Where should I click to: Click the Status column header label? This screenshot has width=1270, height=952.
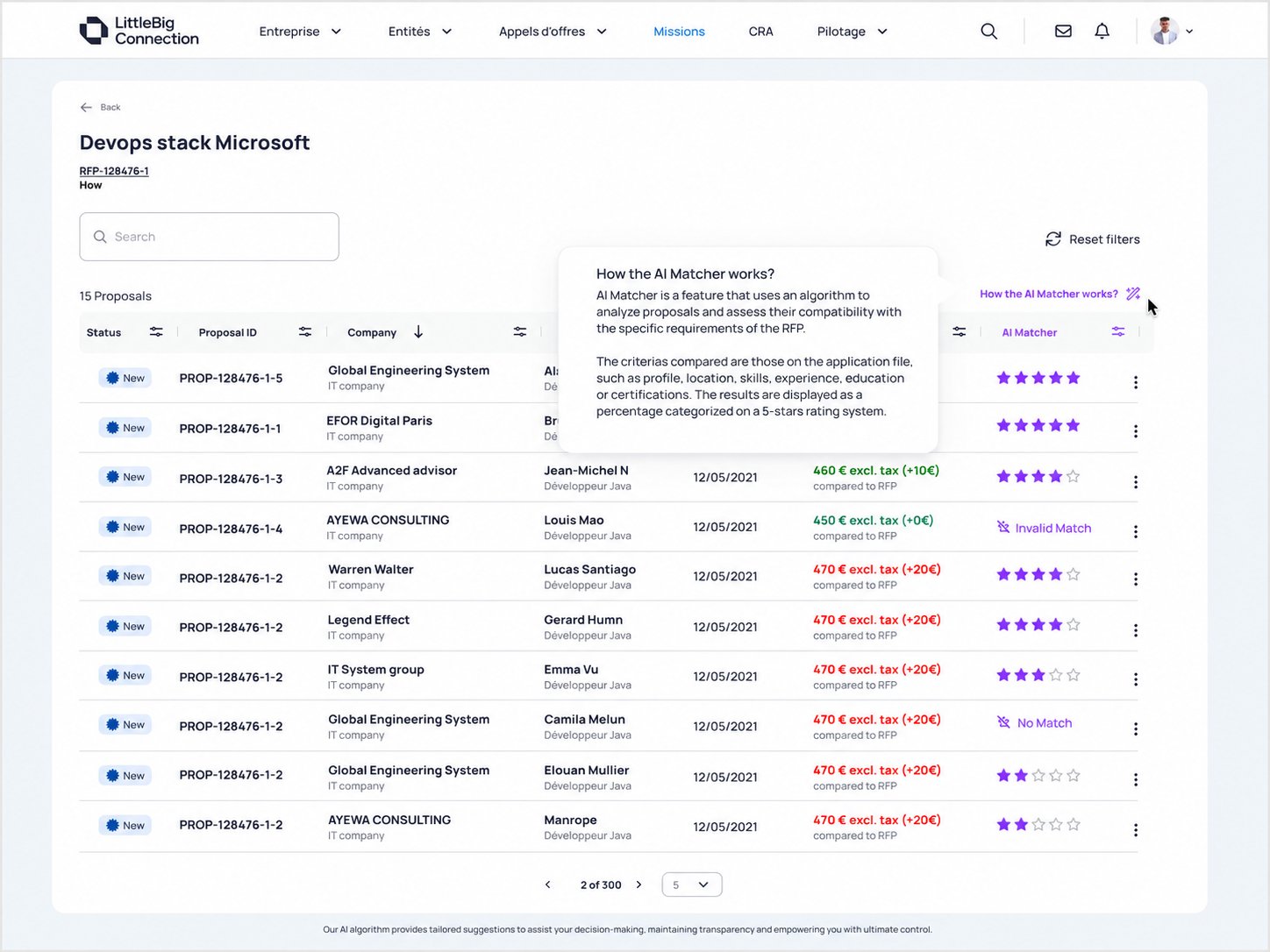click(x=103, y=332)
